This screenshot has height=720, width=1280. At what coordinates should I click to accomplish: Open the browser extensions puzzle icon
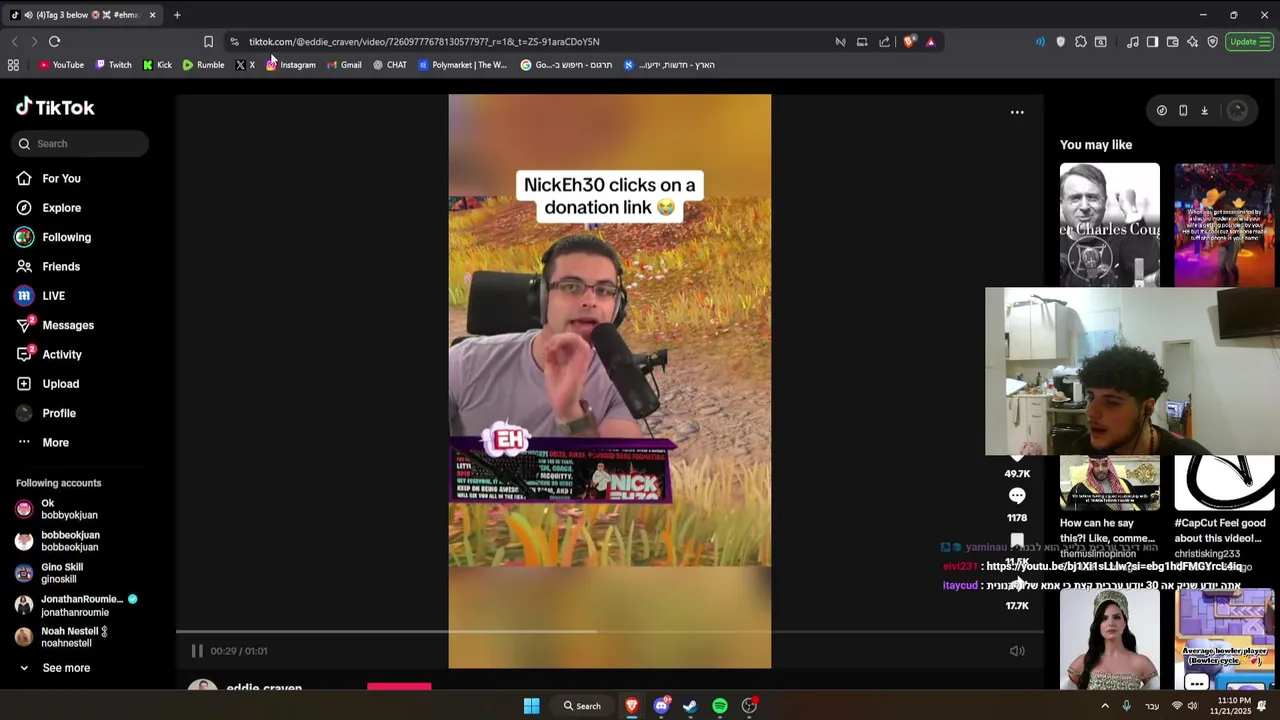pyautogui.click(x=1081, y=42)
